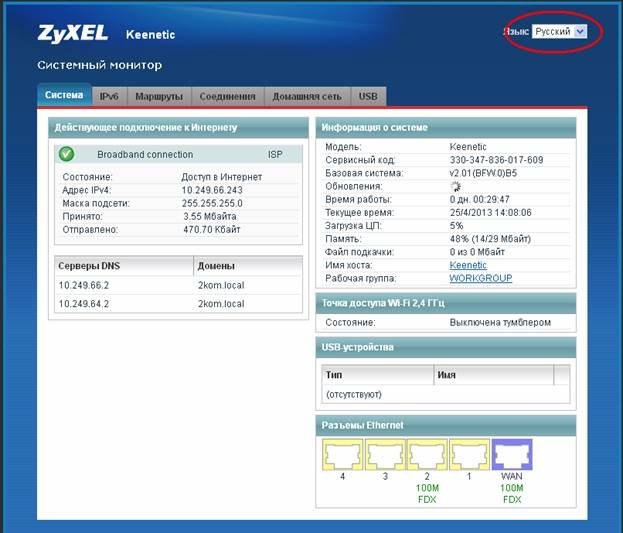Open the Маршруты tab
Screen dimensions: 623x533
[x=158, y=97]
